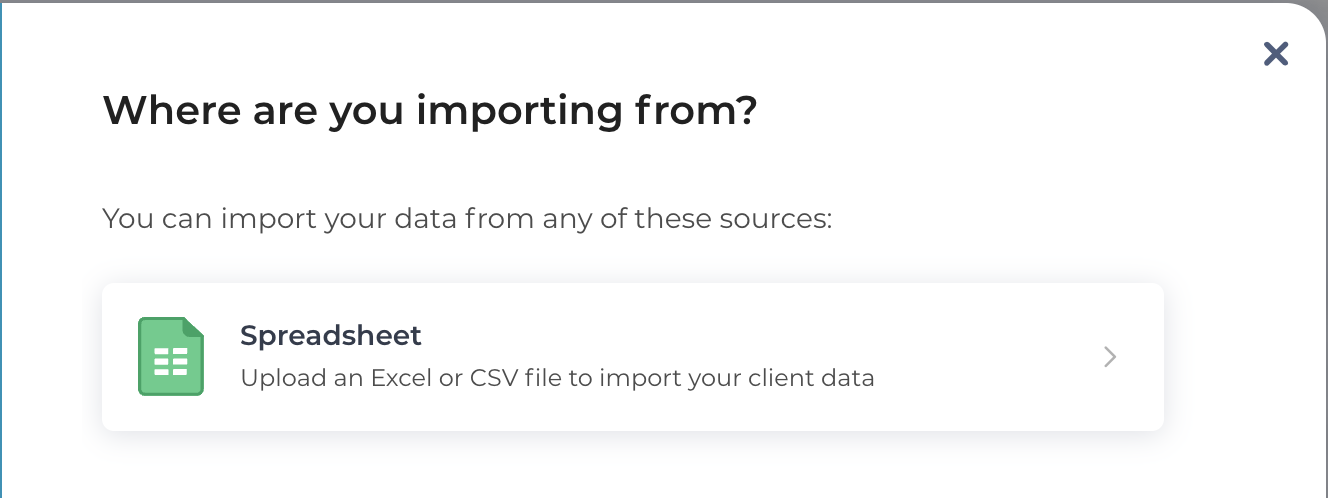
Task: Choose the Spreadsheet import source card
Action: (x=633, y=357)
